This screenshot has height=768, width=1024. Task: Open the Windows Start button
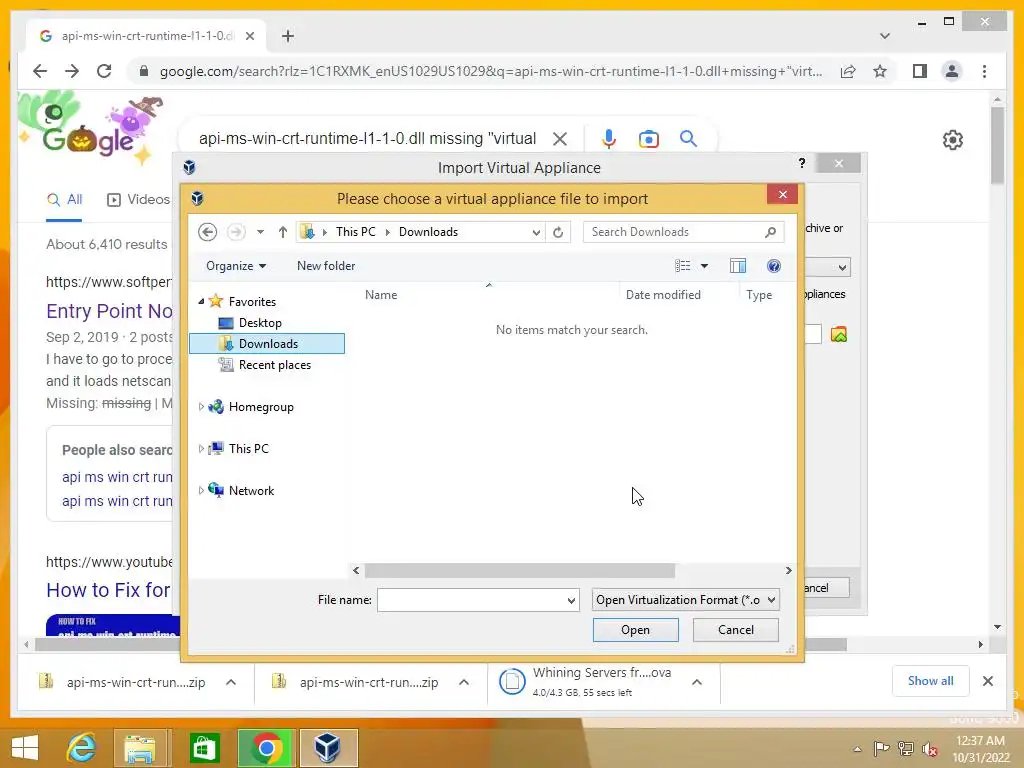25,748
